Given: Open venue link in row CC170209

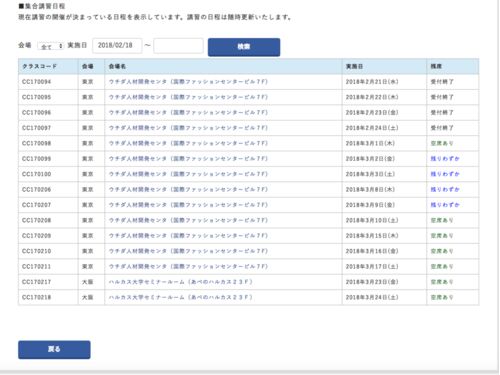Looking at the screenshot, I should (188, 235).
